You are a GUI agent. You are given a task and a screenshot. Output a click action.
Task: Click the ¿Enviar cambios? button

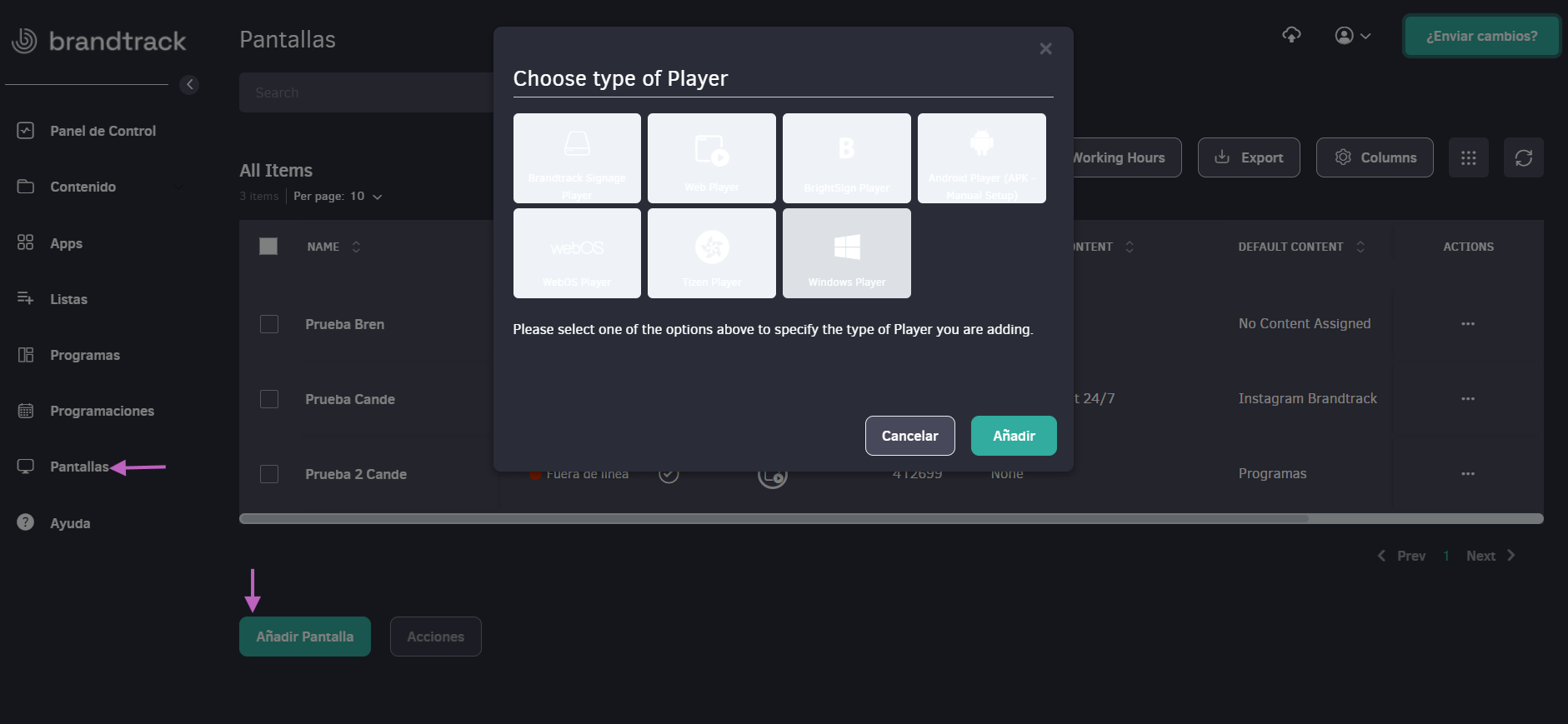pyautogui.click(x=1481, y=36)
